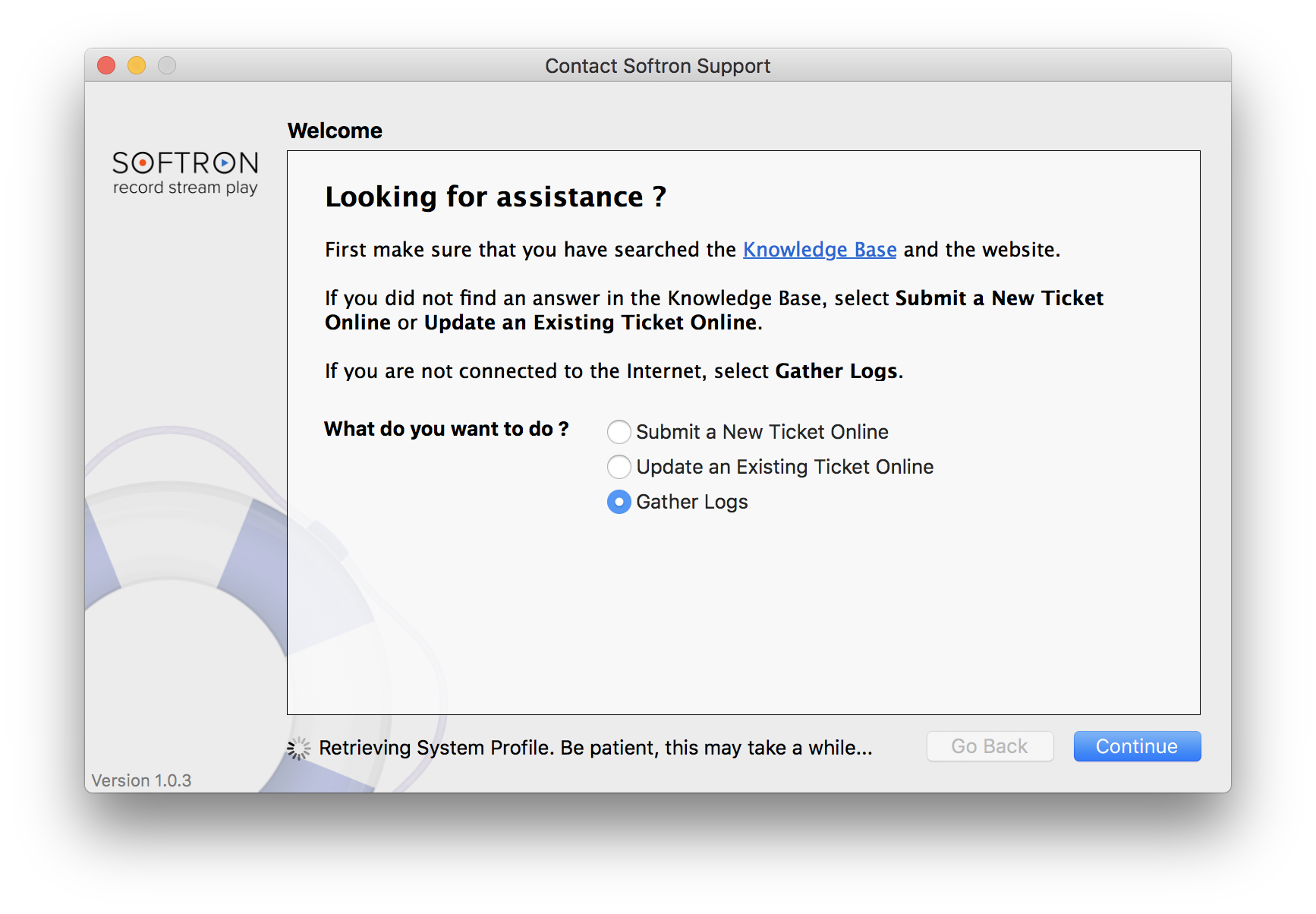Image resolution: width=1316 pixels, height=914 pixels.
Task: Click the Continue button
Action: 1137,746
